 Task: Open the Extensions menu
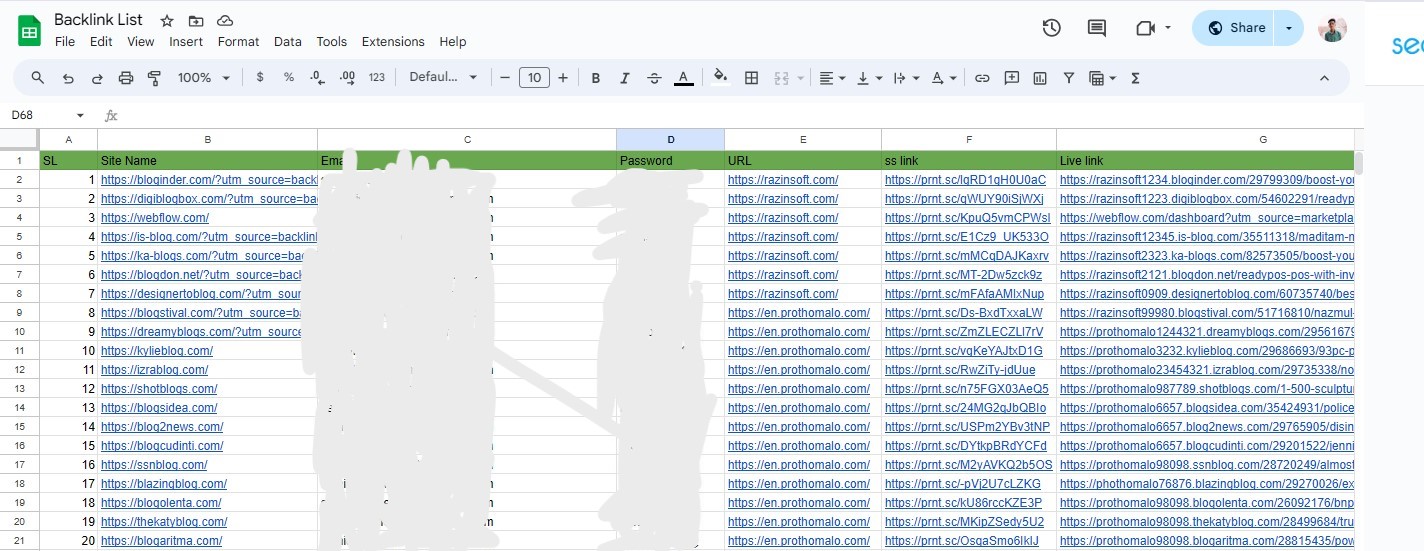tap(392, 42)
